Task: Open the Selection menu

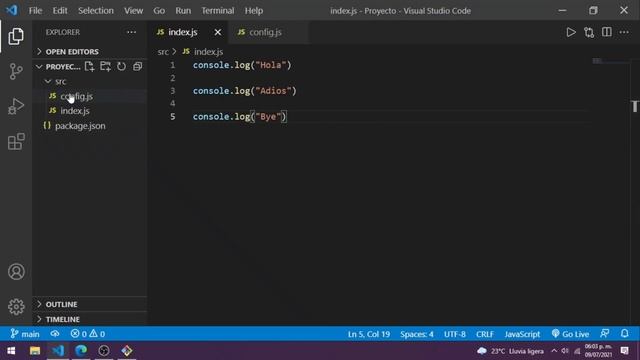Action: (x=96, y=11)
